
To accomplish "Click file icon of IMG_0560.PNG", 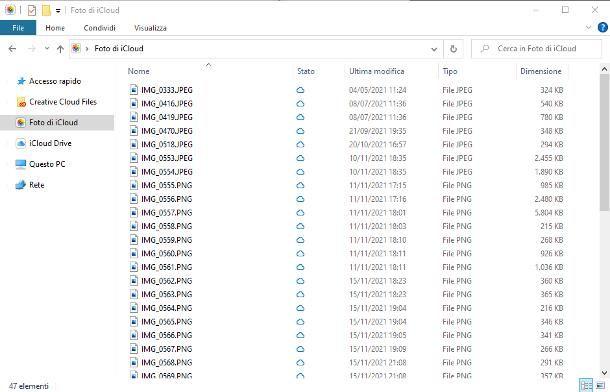I will [134, 254].
